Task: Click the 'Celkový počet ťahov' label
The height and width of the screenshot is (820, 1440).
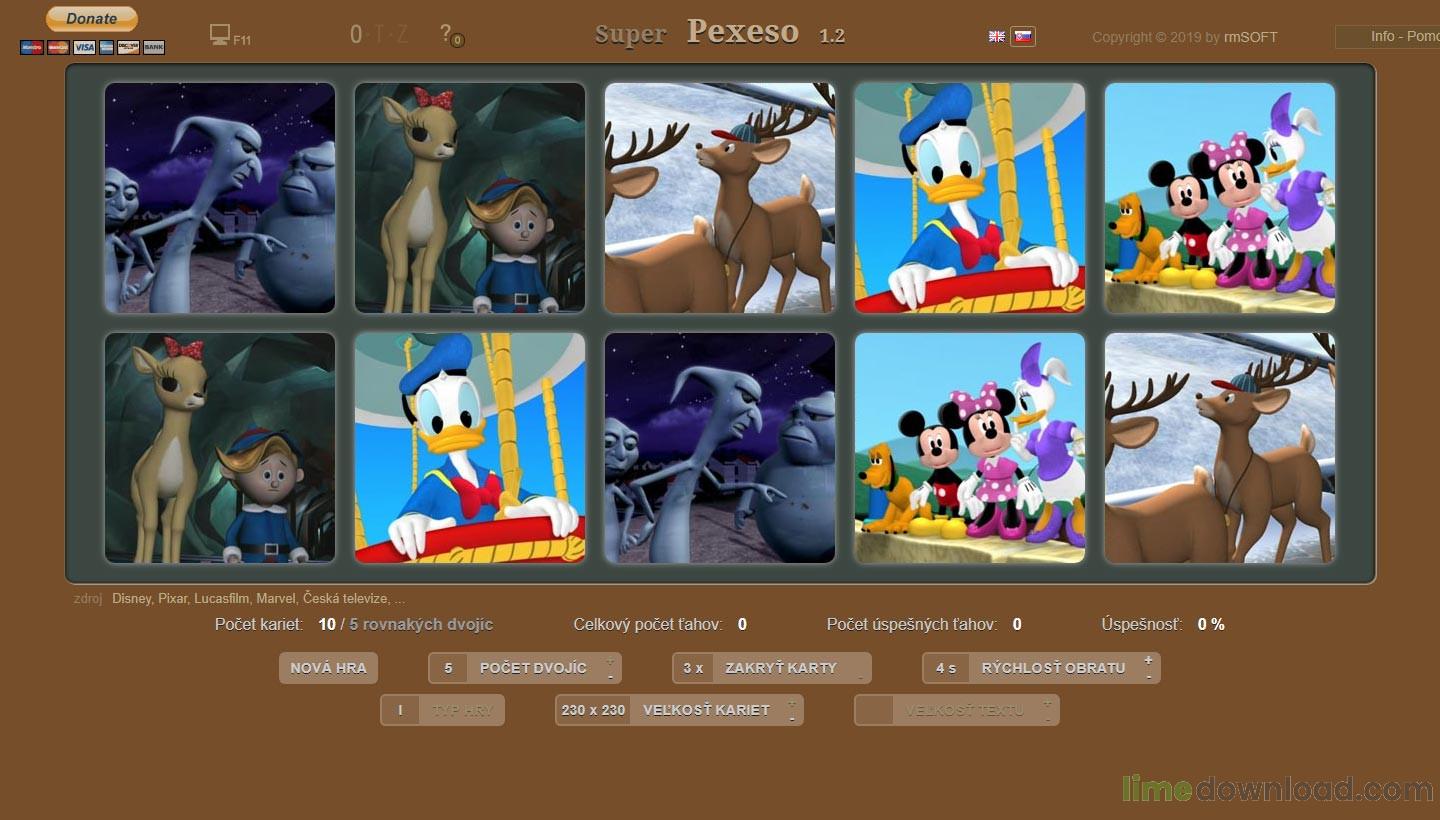Action: pyautogui.click(x=648, y=624)
